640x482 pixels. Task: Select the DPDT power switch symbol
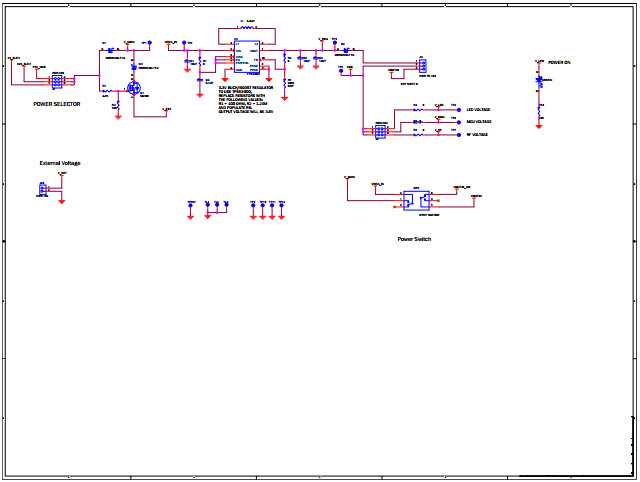[x=416, y=198]
